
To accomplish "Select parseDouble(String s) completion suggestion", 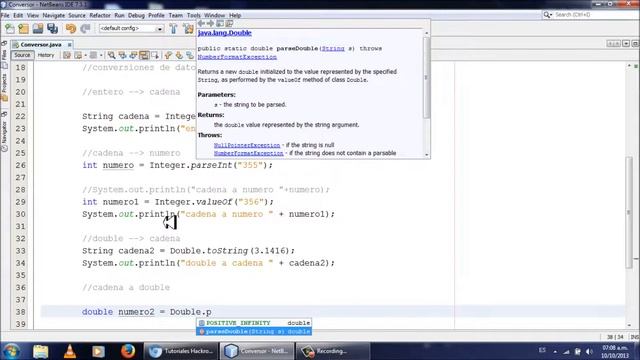I will [x=254, y=331].
